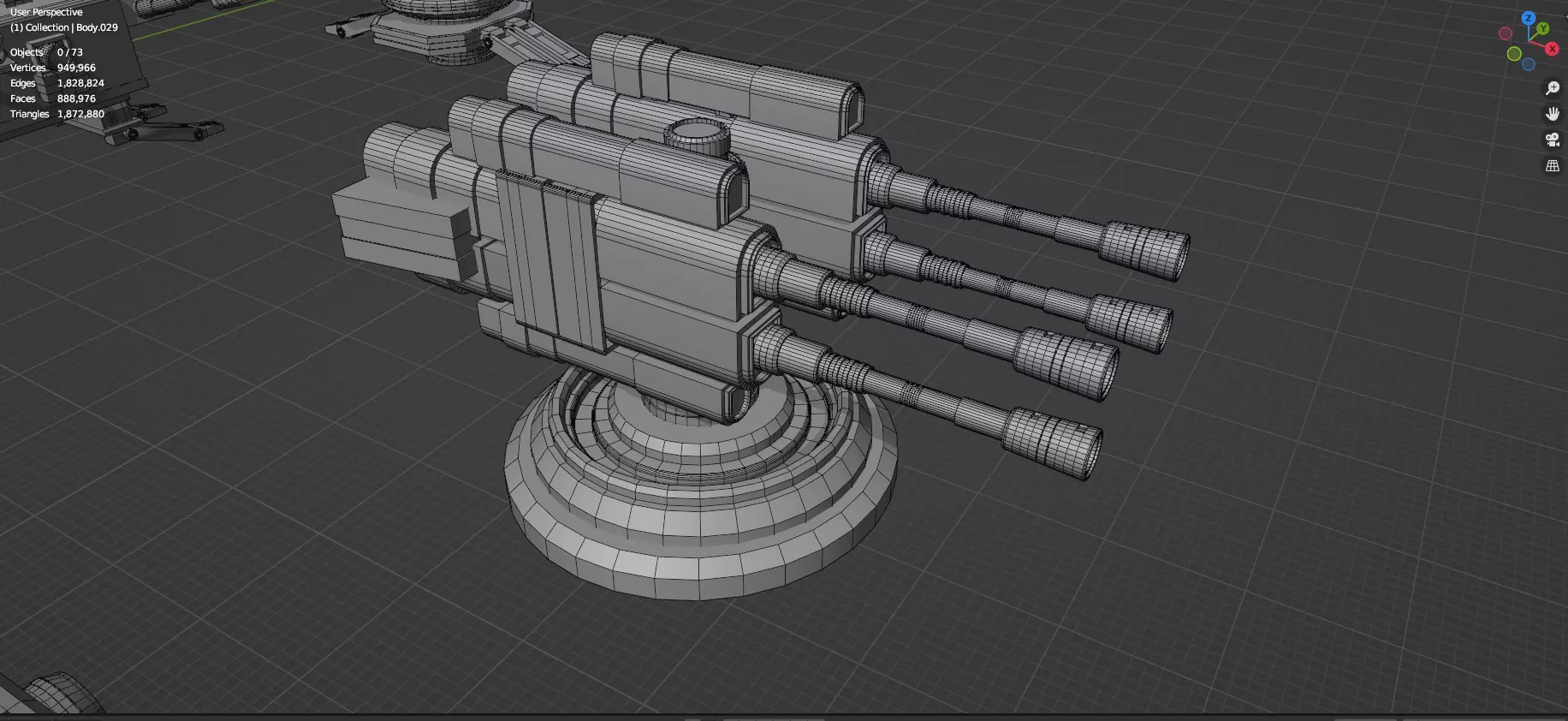The height and width of the screenshot is (721, 1568).
Task: Click the faded blue negative Z axis circle
Action: coord(1529,64)
